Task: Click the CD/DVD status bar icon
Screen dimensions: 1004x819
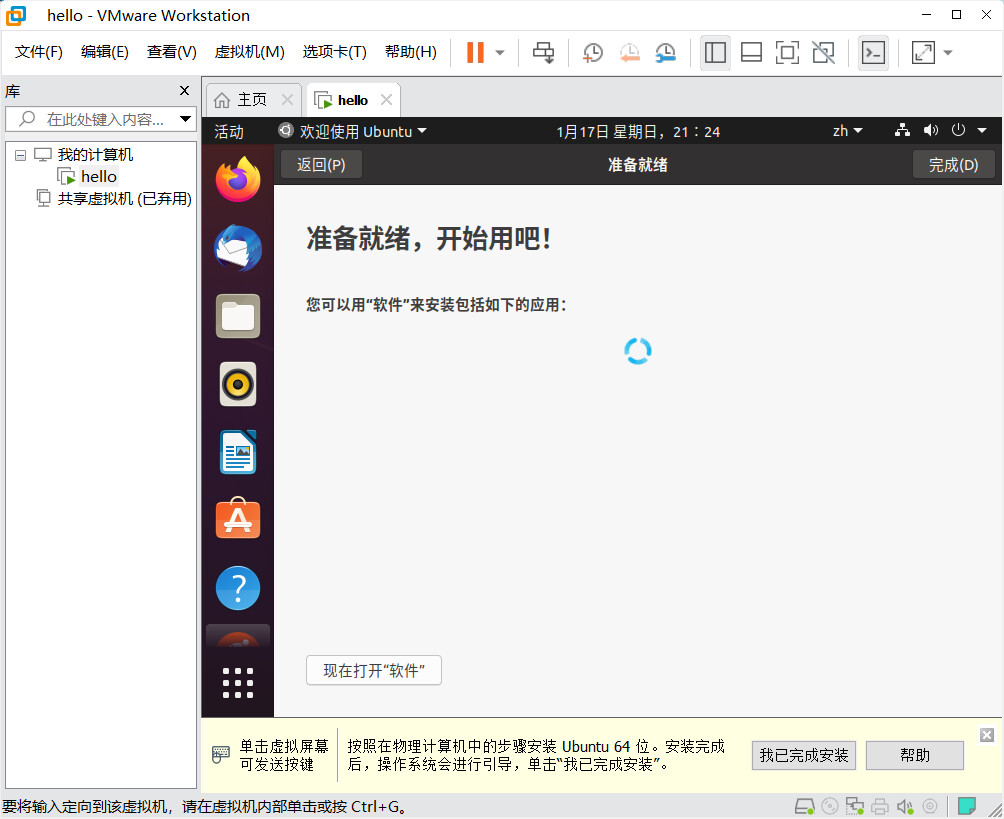Action: coord(829,806)
